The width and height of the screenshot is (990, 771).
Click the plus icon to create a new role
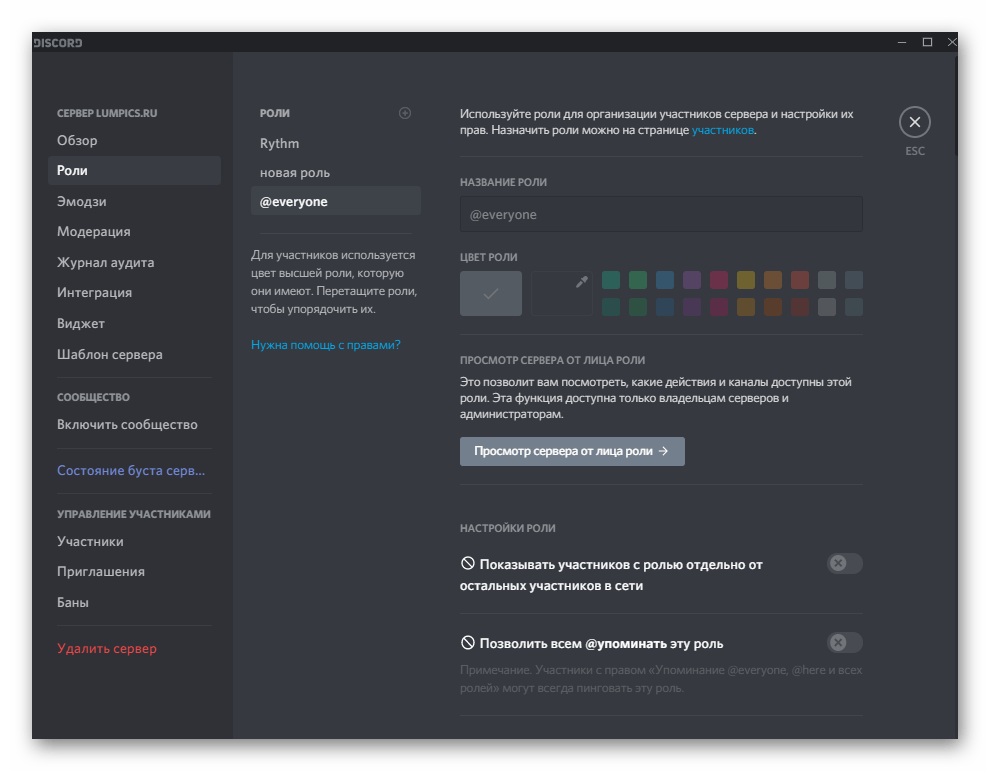(x=405, y=113)
